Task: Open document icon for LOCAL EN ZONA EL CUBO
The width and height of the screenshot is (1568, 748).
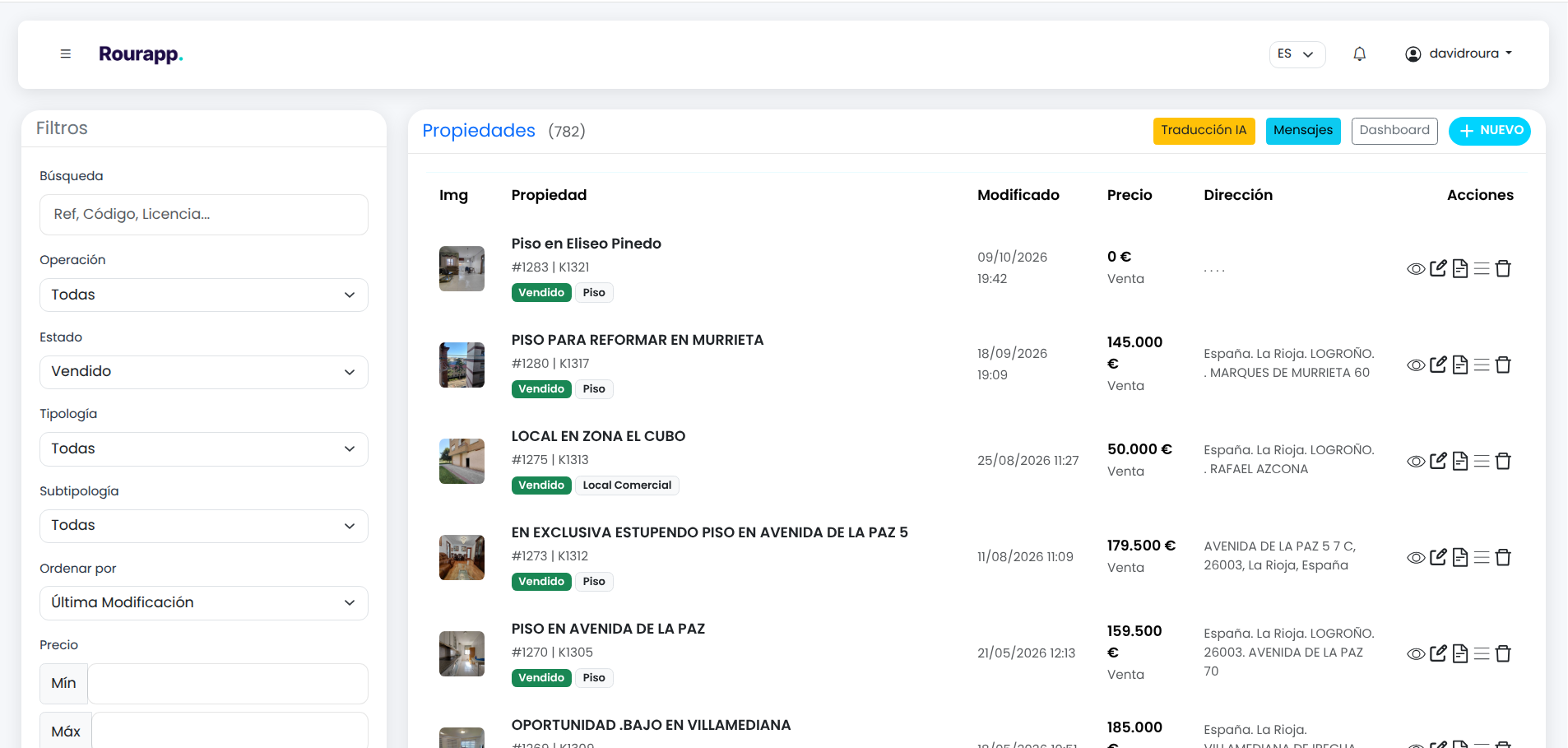Action: 1460,461
